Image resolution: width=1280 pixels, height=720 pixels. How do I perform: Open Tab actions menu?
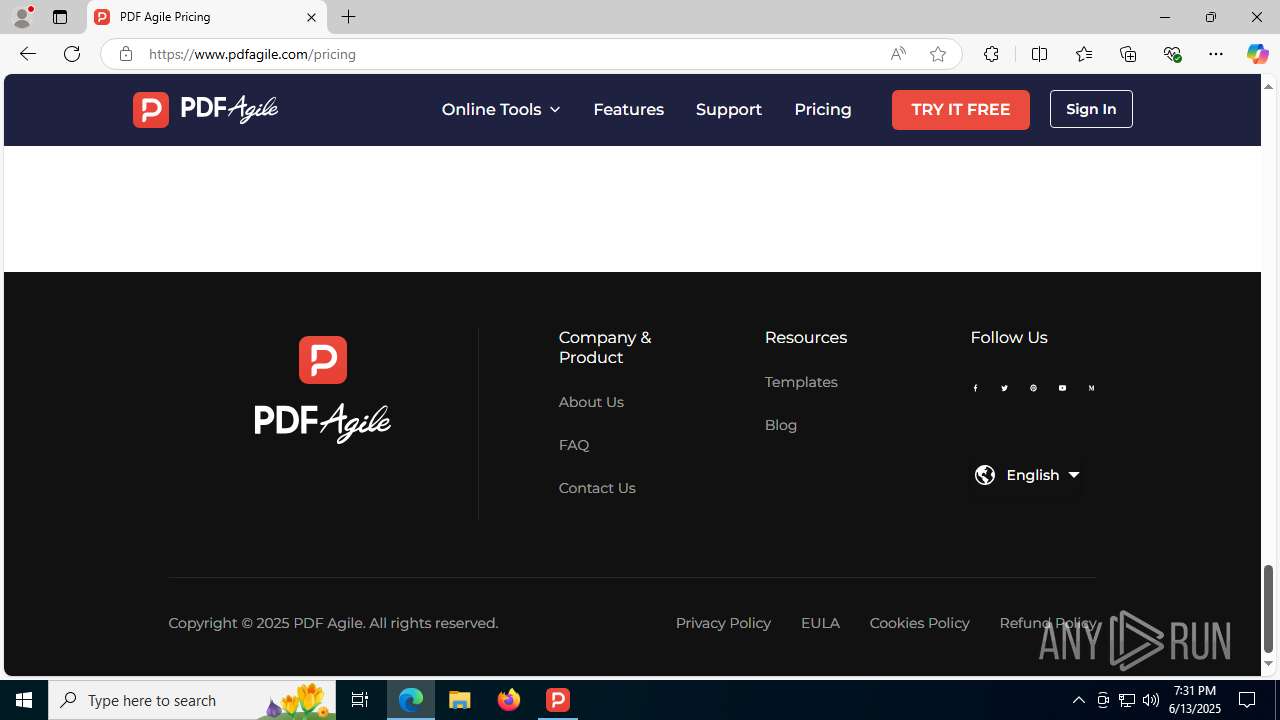60,17
